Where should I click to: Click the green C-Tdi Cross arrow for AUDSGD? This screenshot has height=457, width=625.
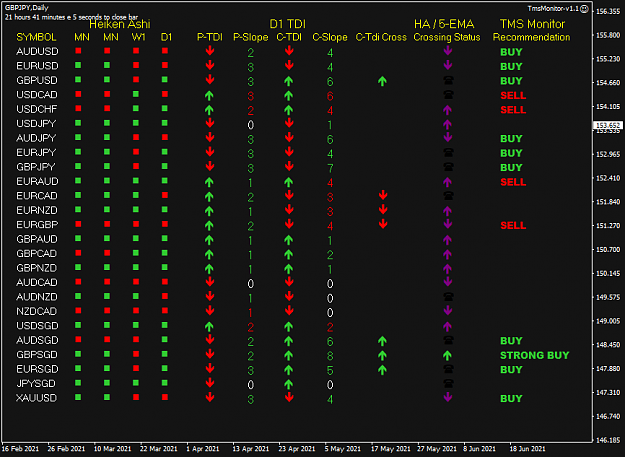(382, 341)
